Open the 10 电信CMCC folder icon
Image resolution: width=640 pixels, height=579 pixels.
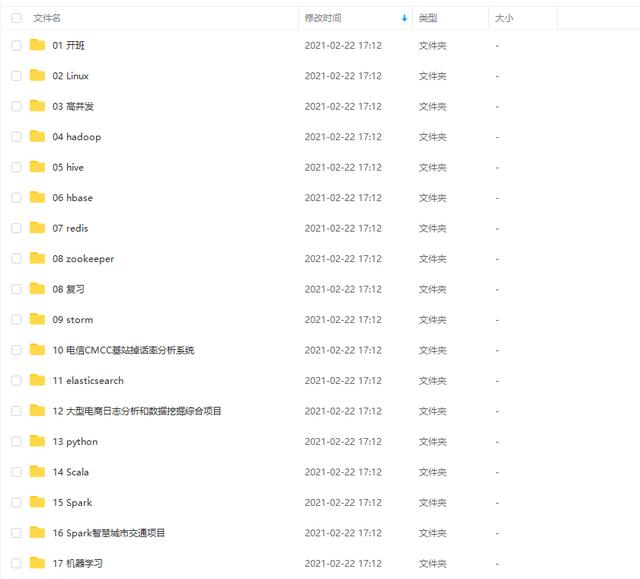coord(37,350)
